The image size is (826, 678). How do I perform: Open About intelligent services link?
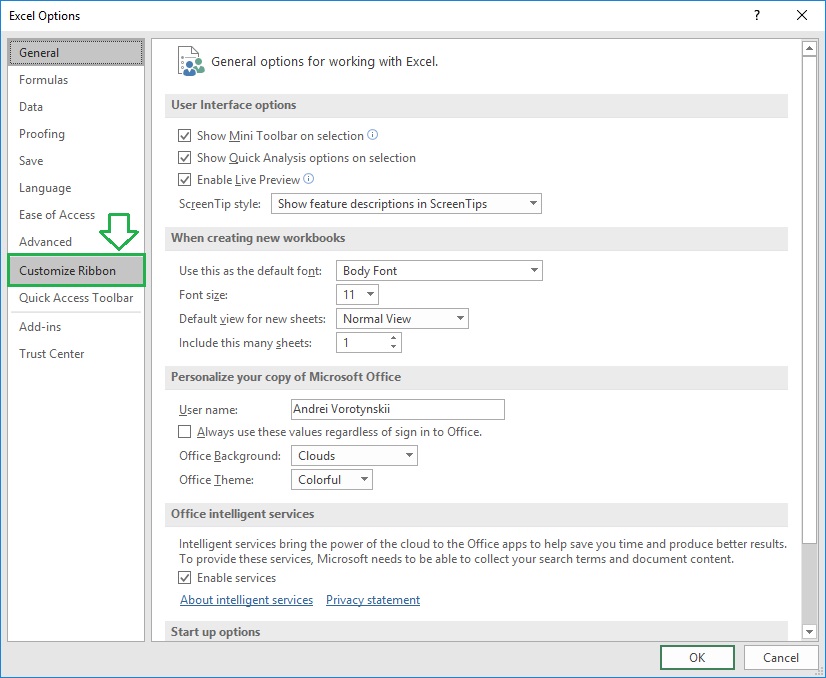pyautogui.click(x=247, y=600)
